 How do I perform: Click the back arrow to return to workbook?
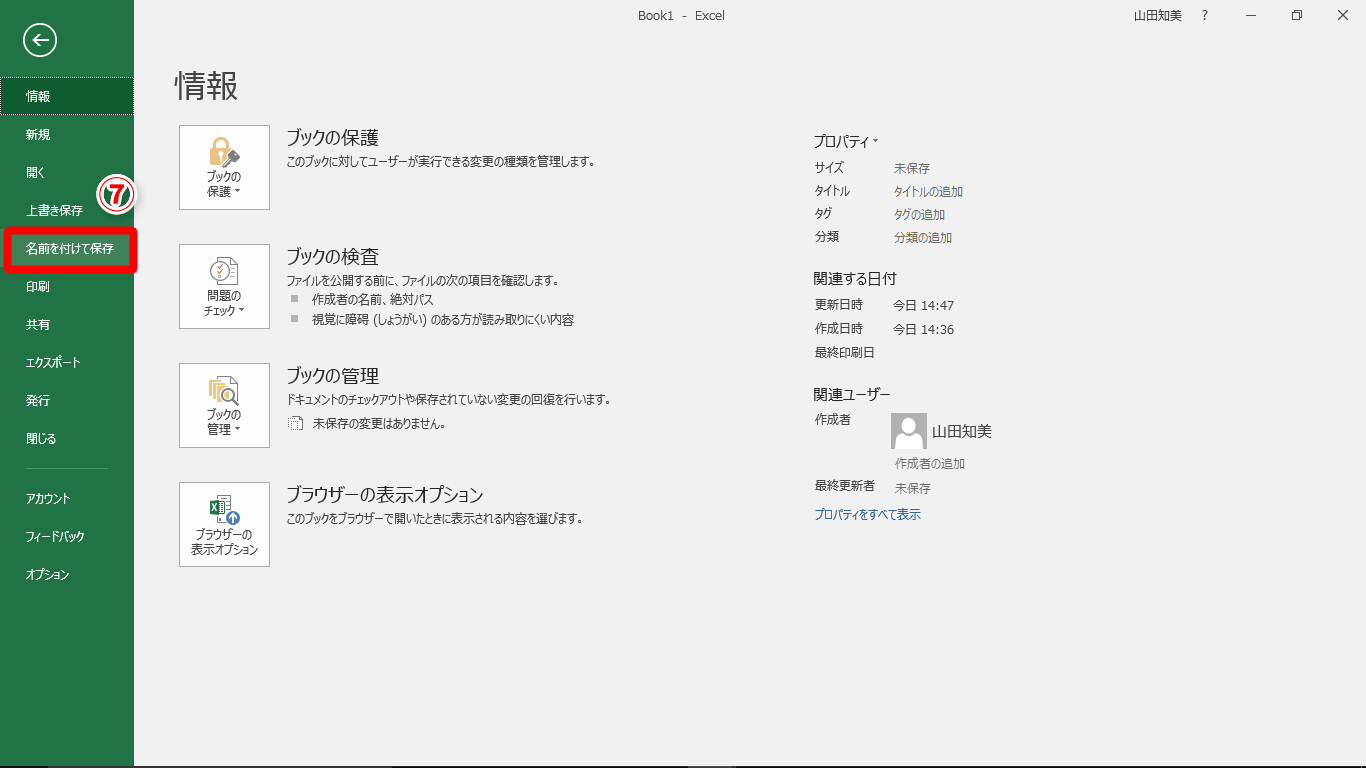click(40, 40)
